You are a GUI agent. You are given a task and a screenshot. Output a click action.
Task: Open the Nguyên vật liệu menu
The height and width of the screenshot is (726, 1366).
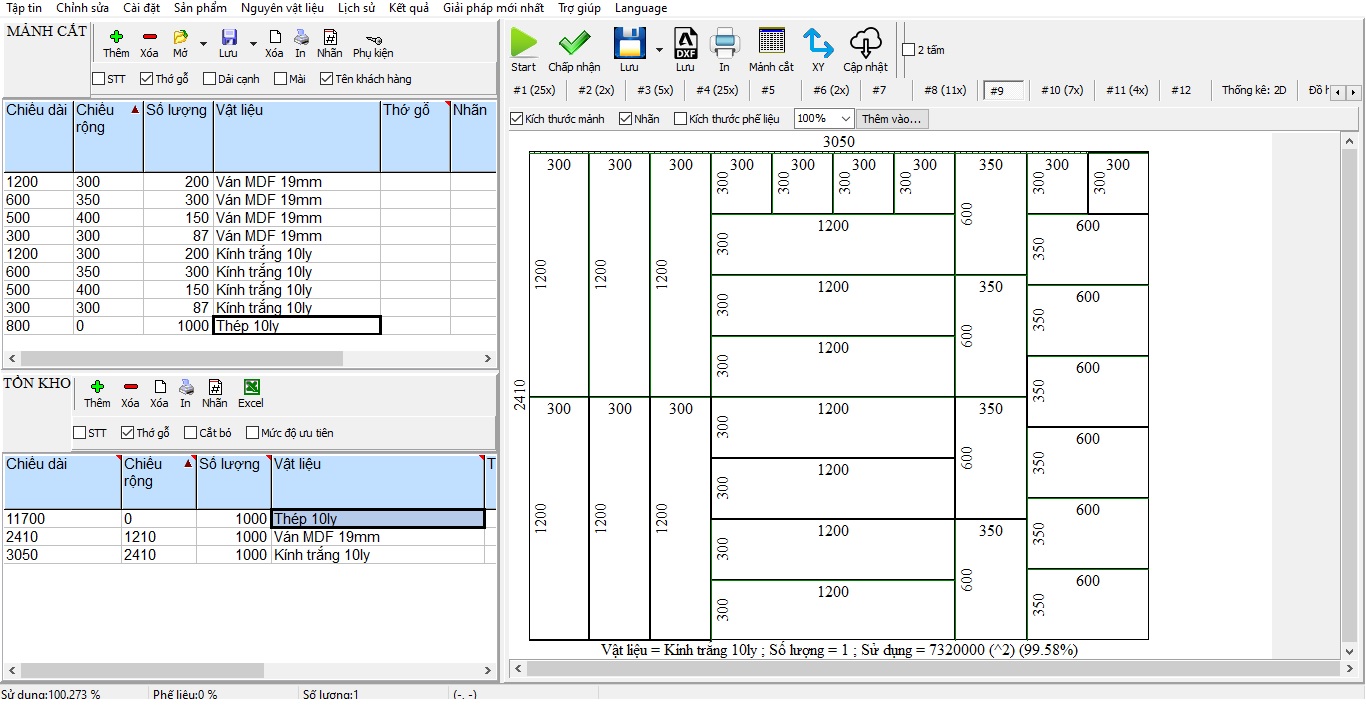tap(282, 8)
